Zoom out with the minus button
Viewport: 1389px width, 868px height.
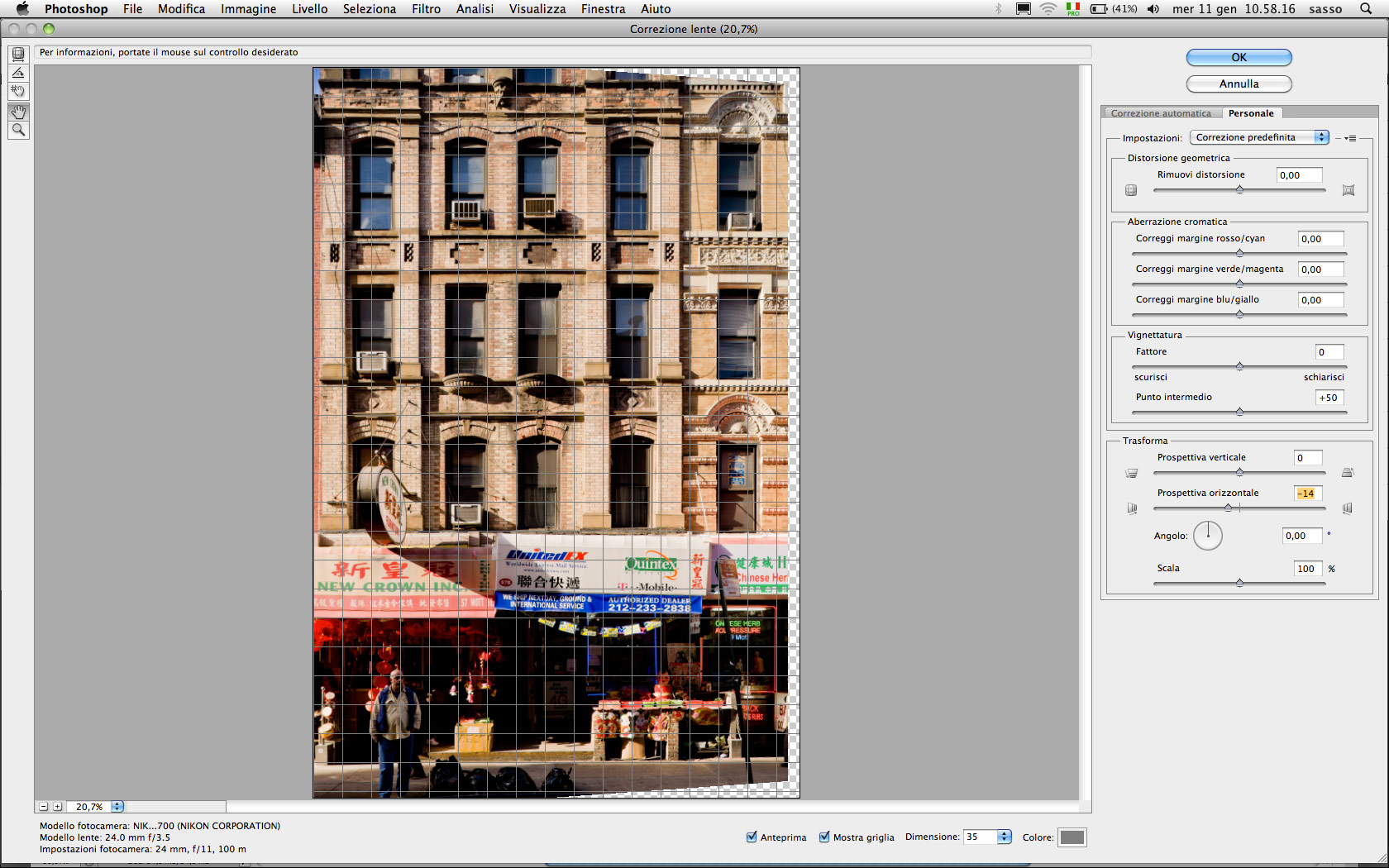44,807
